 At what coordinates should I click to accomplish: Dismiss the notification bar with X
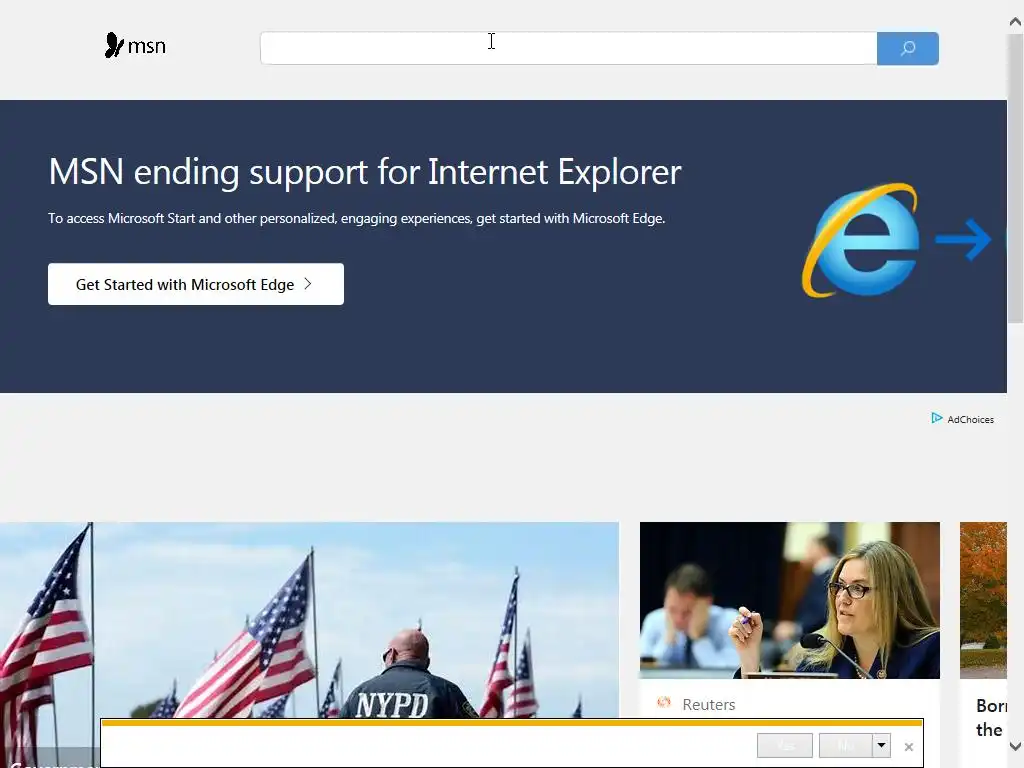[x=908, y=746]
